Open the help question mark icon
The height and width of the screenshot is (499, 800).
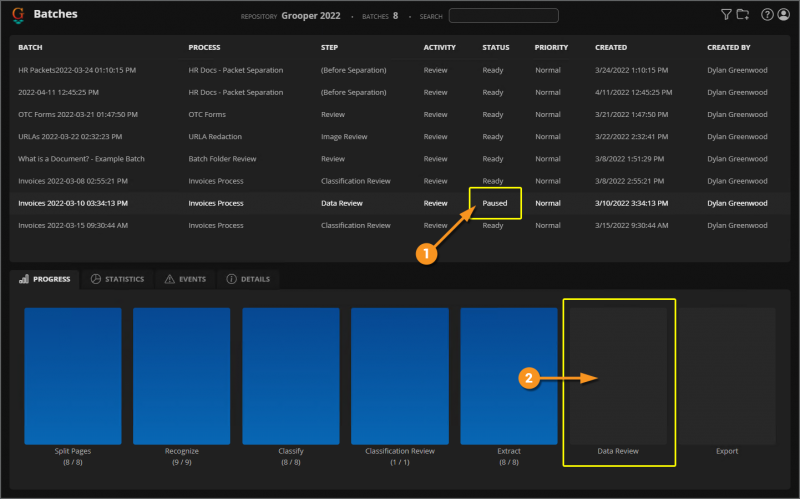tap(767, 15)
